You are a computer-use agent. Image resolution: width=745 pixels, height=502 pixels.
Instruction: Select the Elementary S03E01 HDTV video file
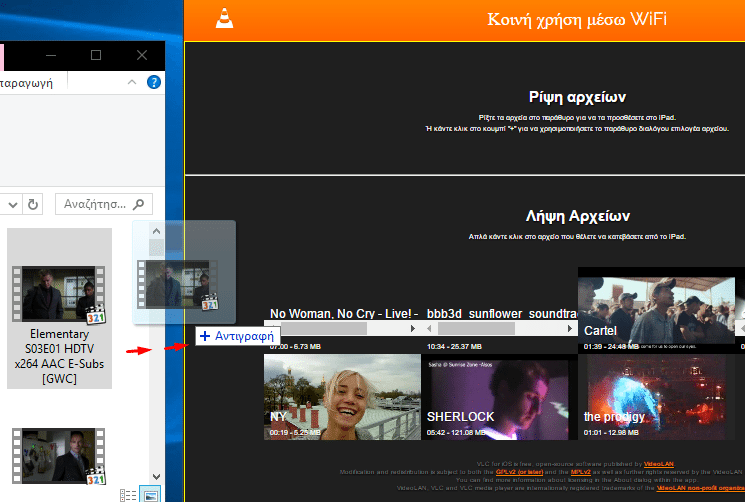59,308
